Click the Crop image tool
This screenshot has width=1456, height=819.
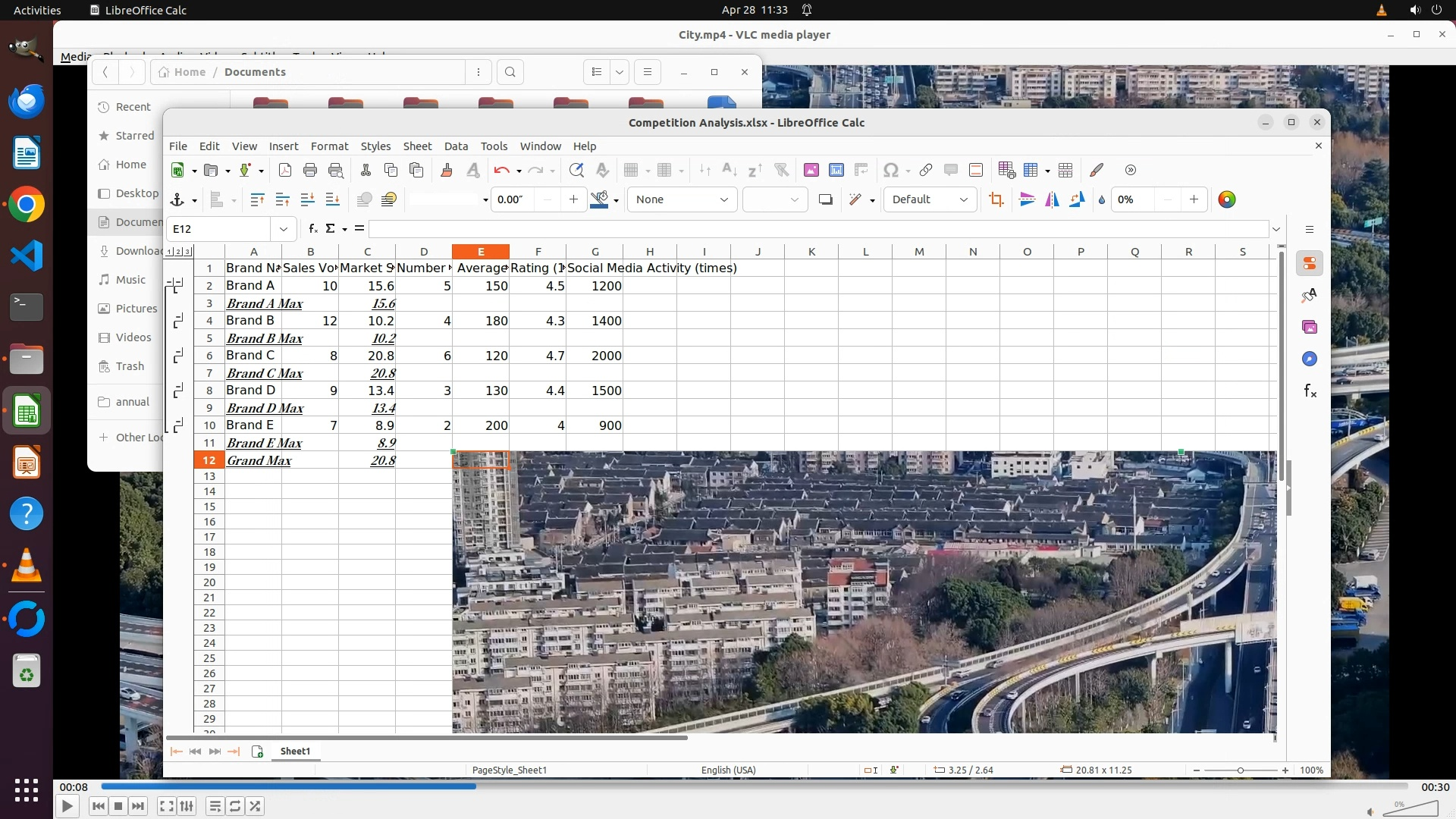click(996, 199)
